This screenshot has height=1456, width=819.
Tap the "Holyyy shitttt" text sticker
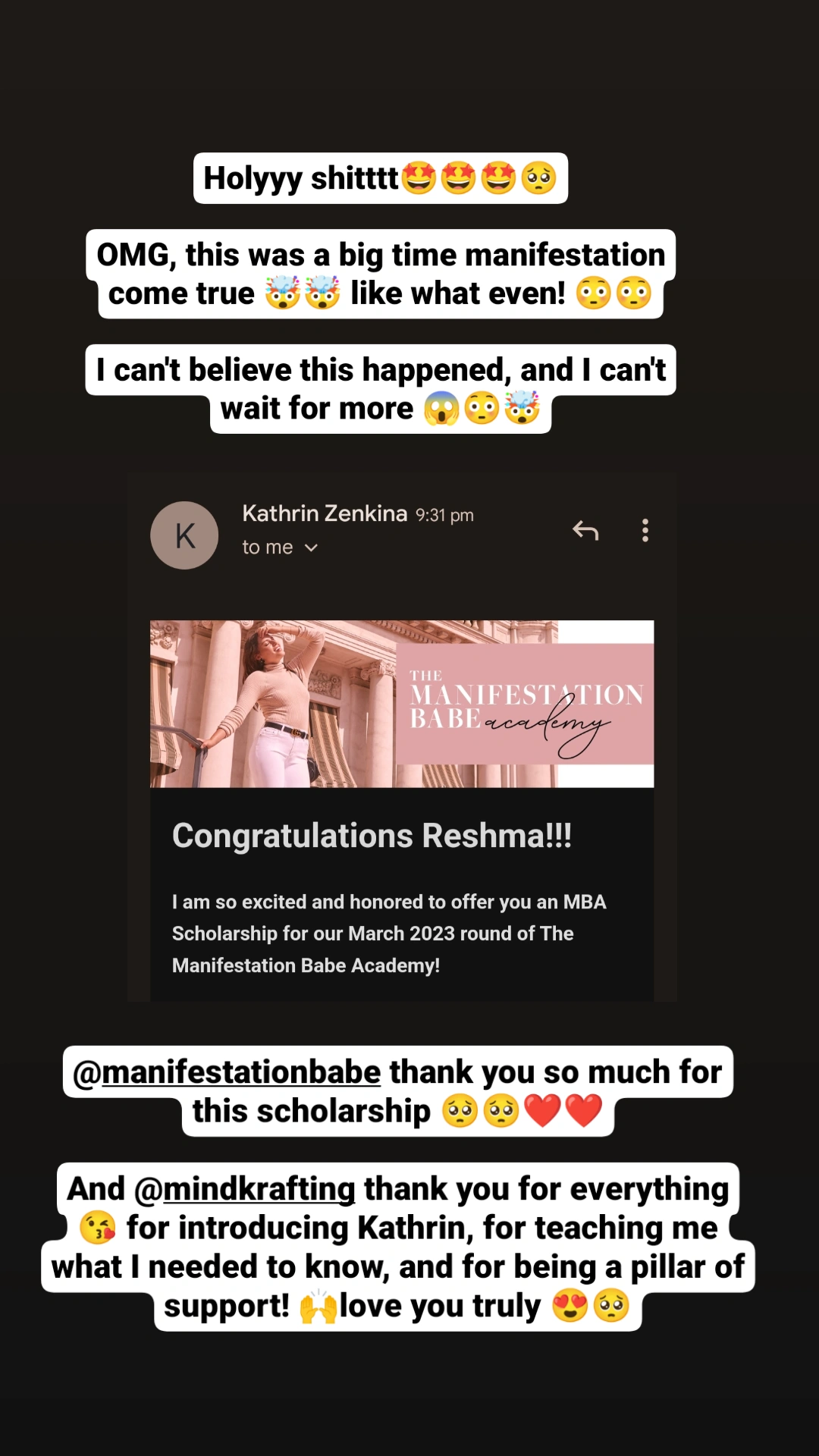point(381,178)
